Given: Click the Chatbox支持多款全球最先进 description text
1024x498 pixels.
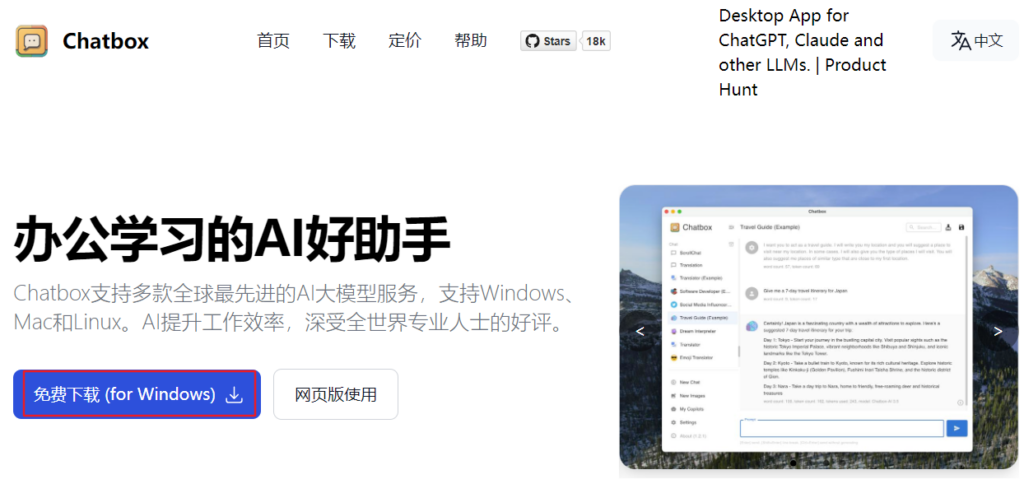Looking at the screenshot, I should tap(293, 307).
